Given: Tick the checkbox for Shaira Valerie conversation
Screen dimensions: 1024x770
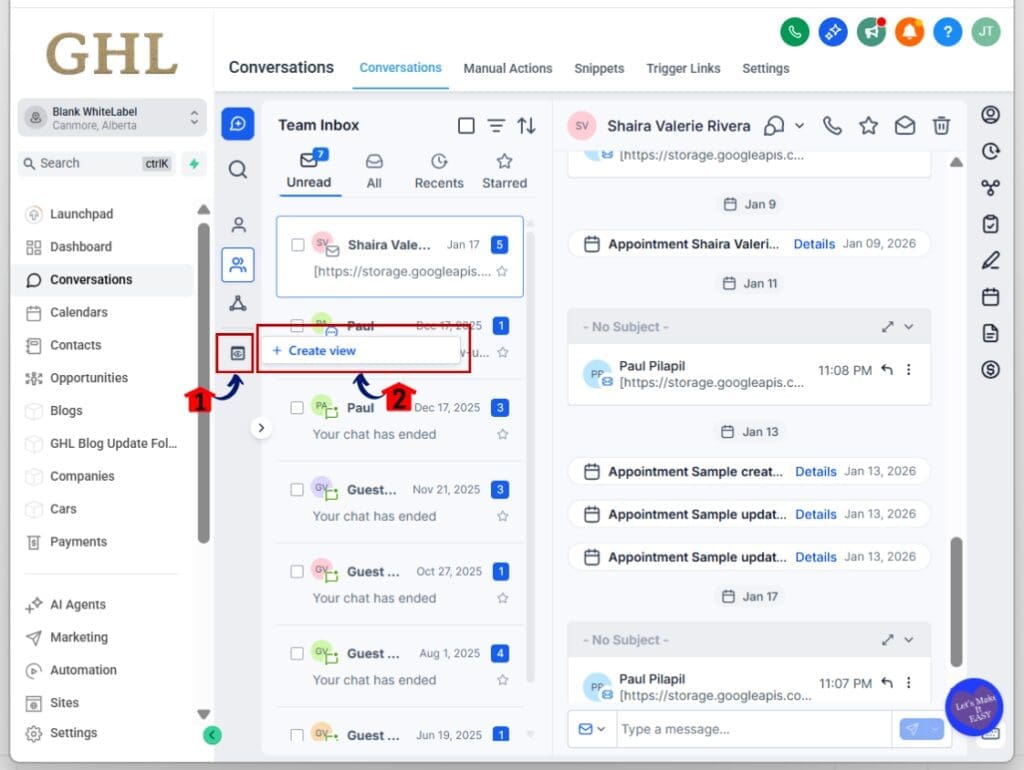Looking at the screenshot, I should pyautogui.click(x=297, y=245).
